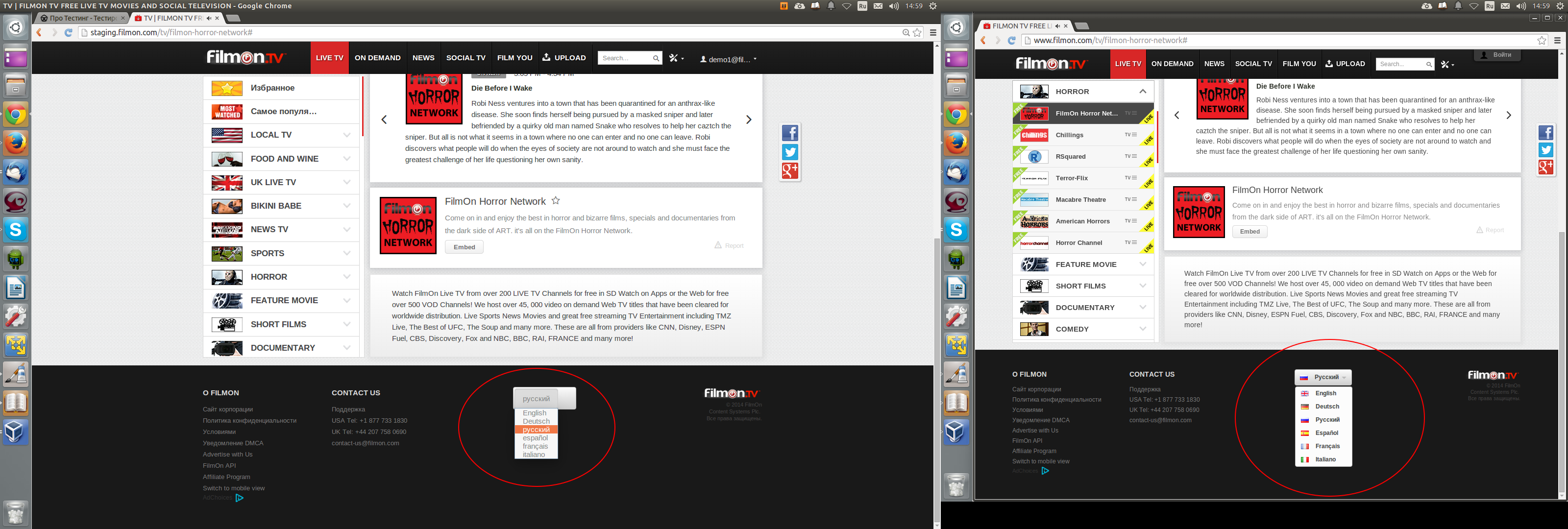The width and height of the screenshot is (1568, 529).
Task: Choose Italiano with flag in www.filmon.com language list
Action: click(x=1323, y=459)
